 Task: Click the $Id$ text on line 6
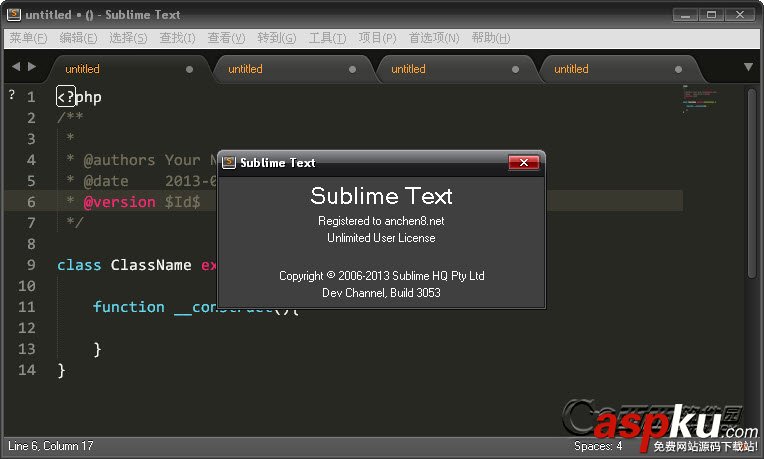182,202
